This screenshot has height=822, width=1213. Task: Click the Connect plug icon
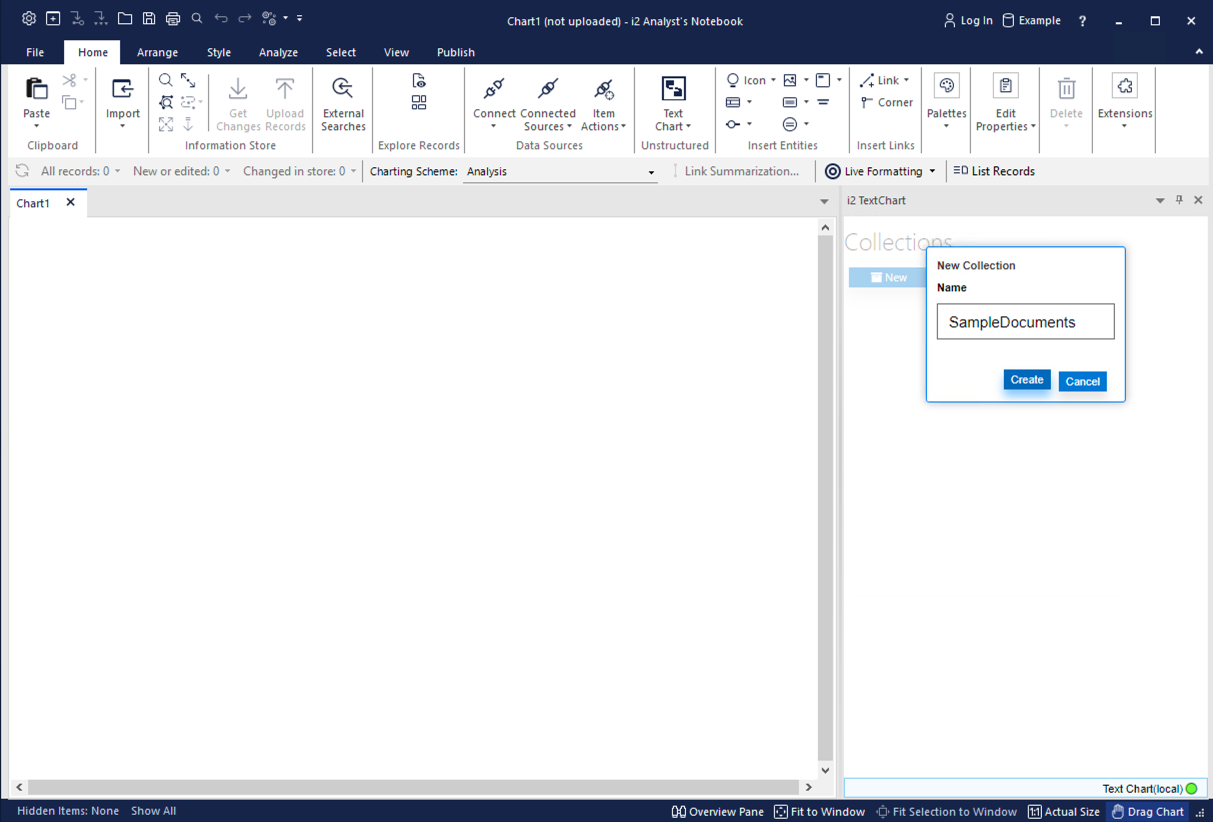pyautogui.click(x=494, y=89)
